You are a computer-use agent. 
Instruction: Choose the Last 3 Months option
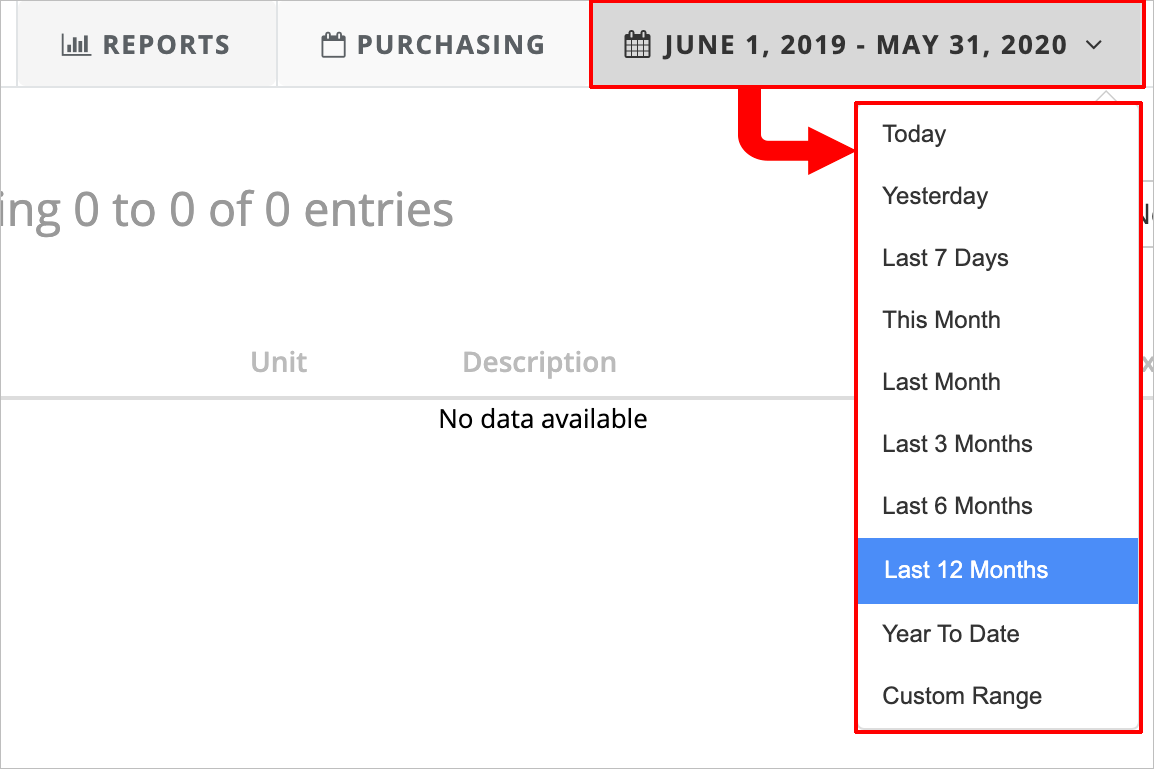tap(956, 443)
